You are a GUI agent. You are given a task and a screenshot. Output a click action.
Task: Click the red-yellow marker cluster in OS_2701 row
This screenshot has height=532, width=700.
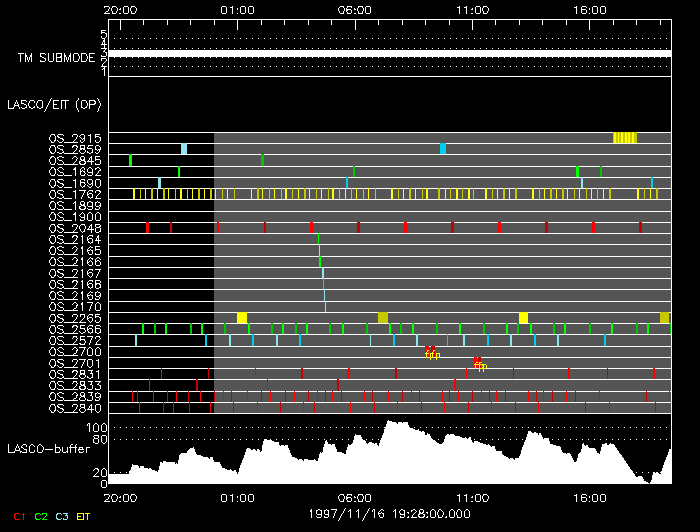click(x=479, y=364)
